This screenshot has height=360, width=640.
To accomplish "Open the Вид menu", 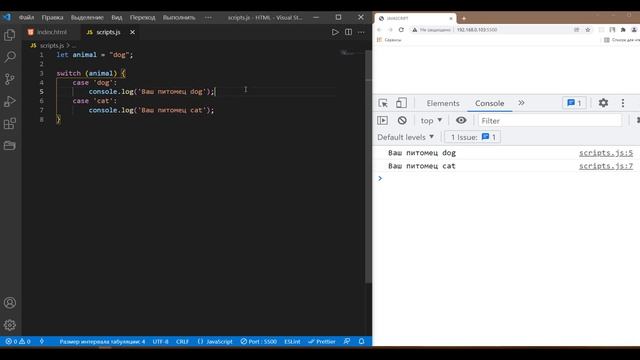I will 117,18.
